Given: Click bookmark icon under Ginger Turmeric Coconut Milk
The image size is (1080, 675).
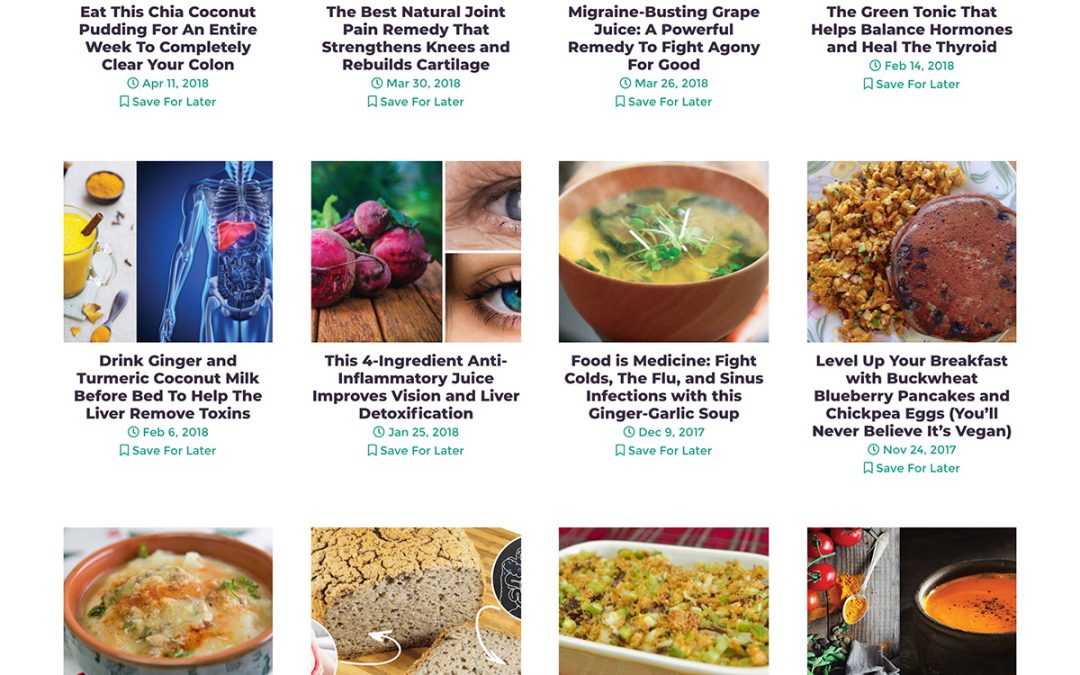Looking at the screenshot, I should click(x=124, y=450).
